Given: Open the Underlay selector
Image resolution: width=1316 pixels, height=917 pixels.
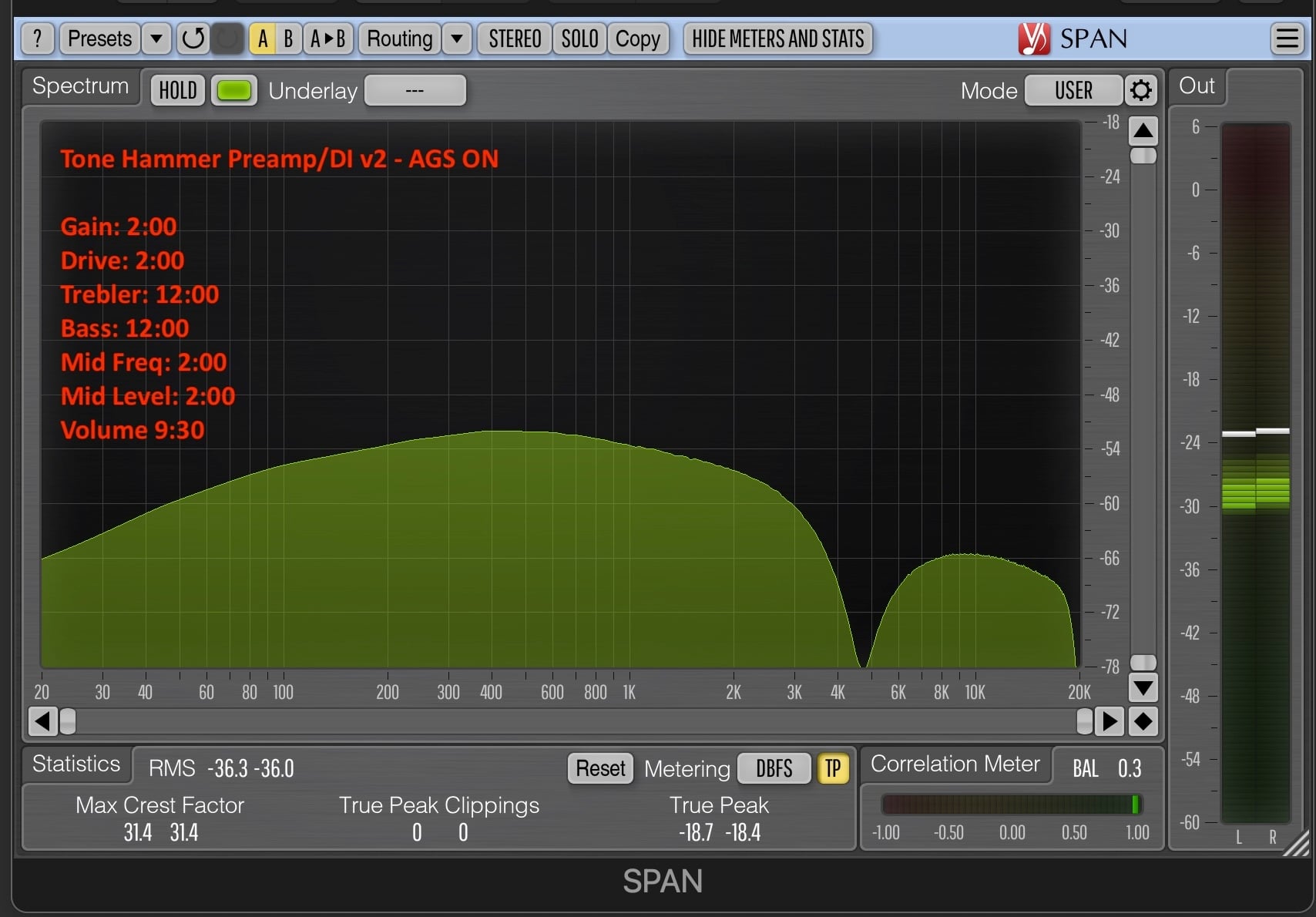Looking at the screenshot, I should point(415,90).
